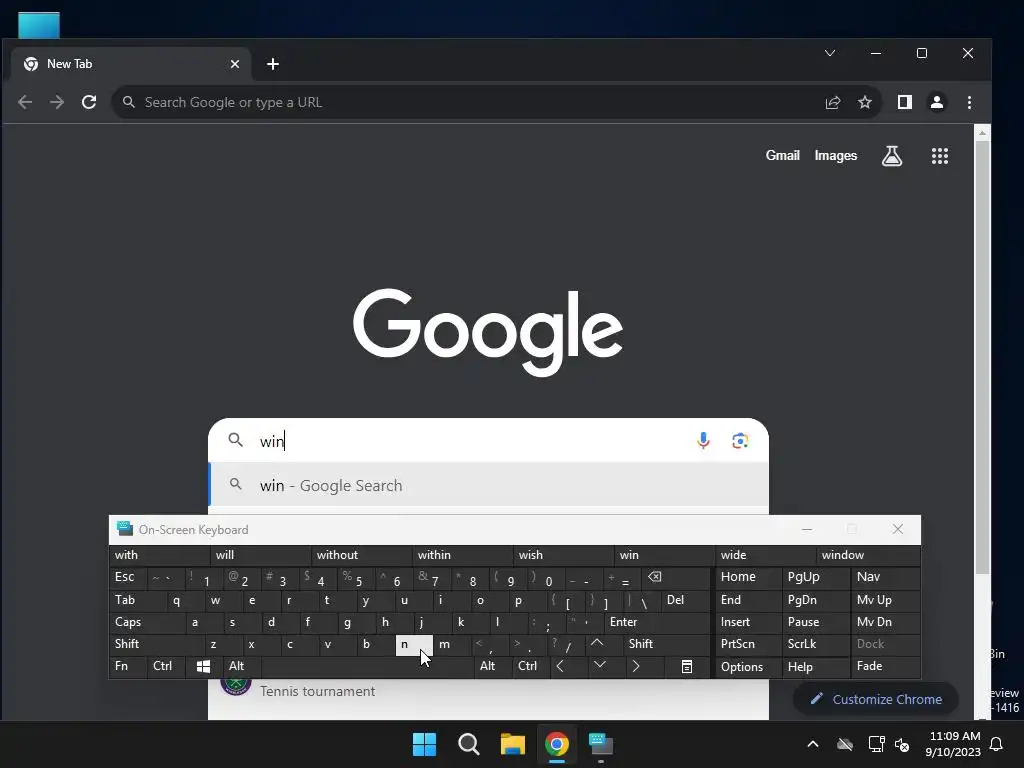This screenshot has width=1024, height=768.
Task: Pick the 'wish' word prediction
Action: (x=564, y=555)
